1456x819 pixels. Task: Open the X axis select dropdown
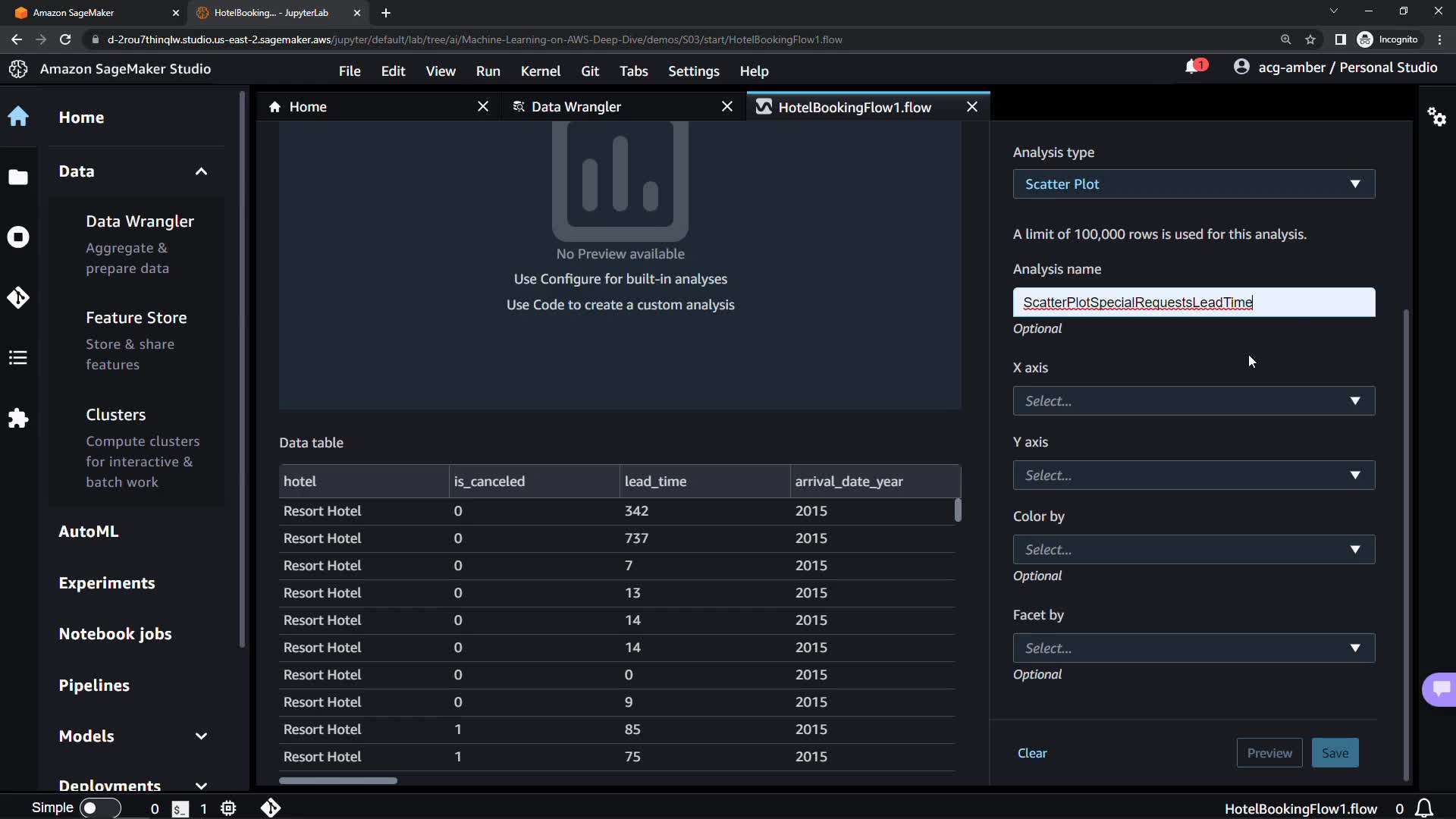pos(1193,401)
